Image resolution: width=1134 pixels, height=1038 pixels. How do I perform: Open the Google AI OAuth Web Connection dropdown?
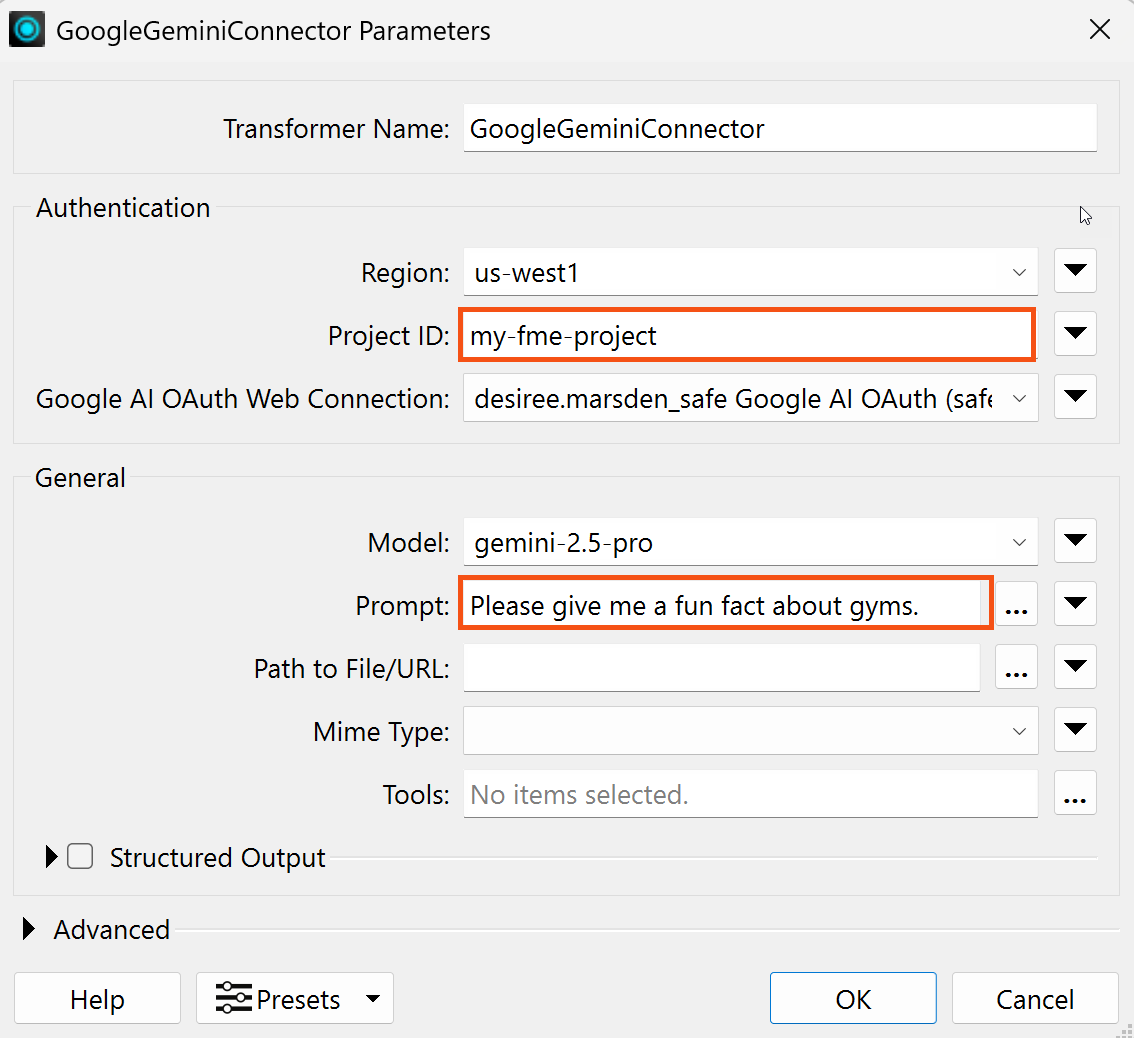click(751, 398)
